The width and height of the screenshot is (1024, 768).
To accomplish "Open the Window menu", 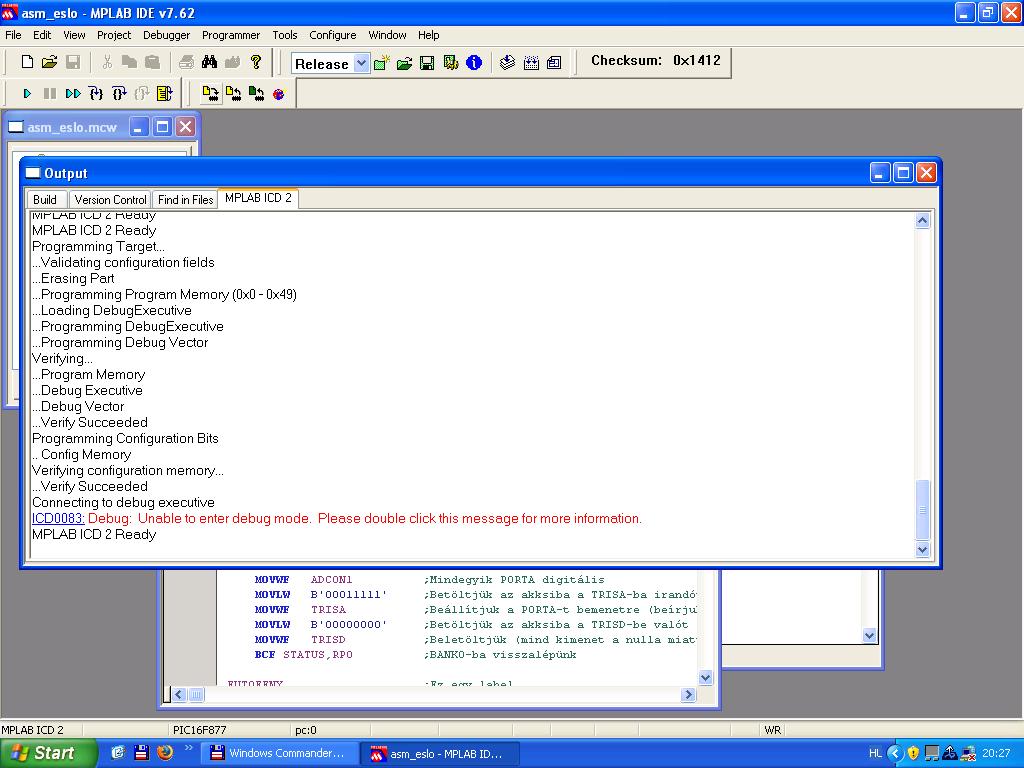I will (x=387, y=35).
